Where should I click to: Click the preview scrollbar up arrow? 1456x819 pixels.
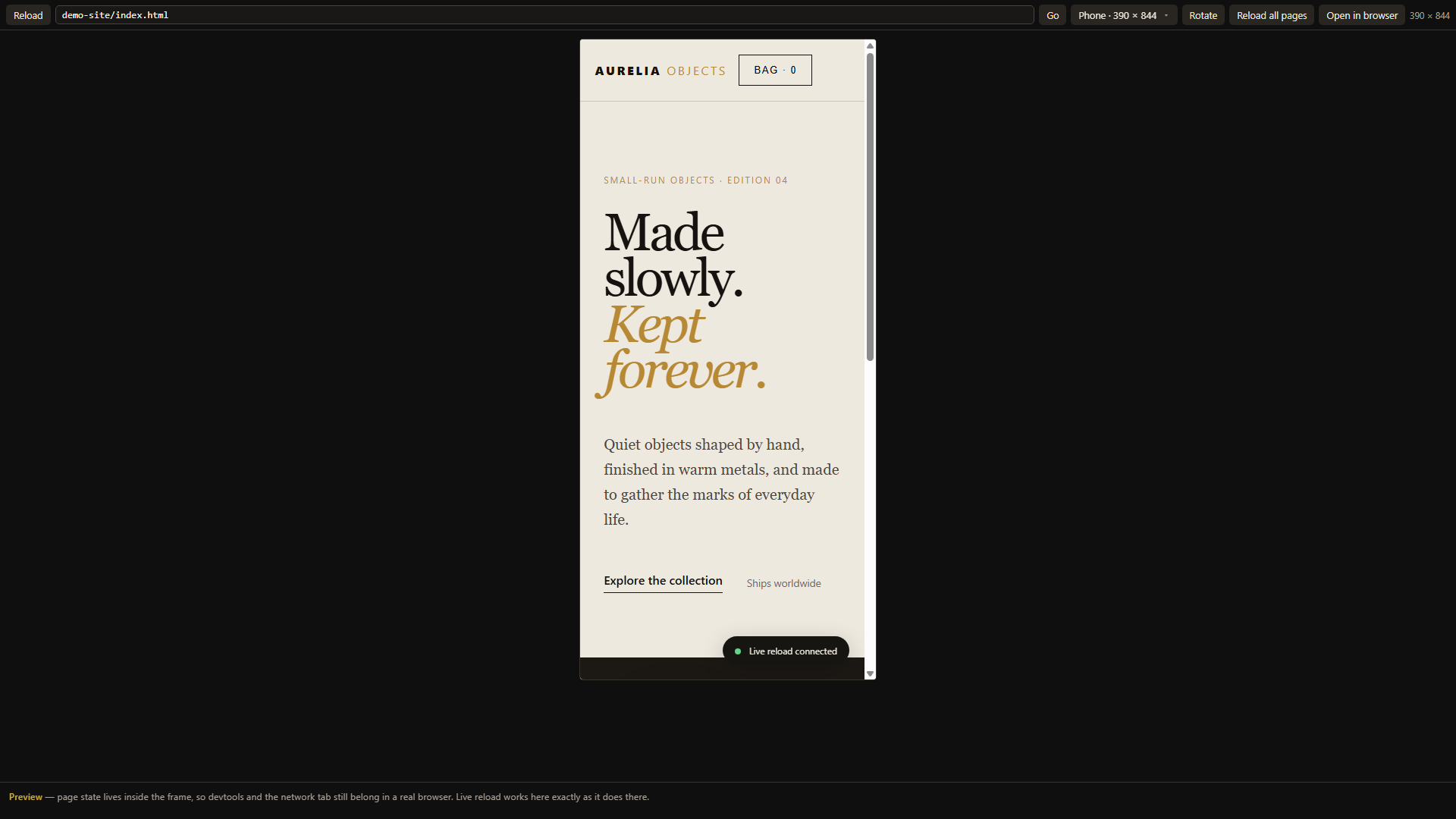[x=870, y=45]
